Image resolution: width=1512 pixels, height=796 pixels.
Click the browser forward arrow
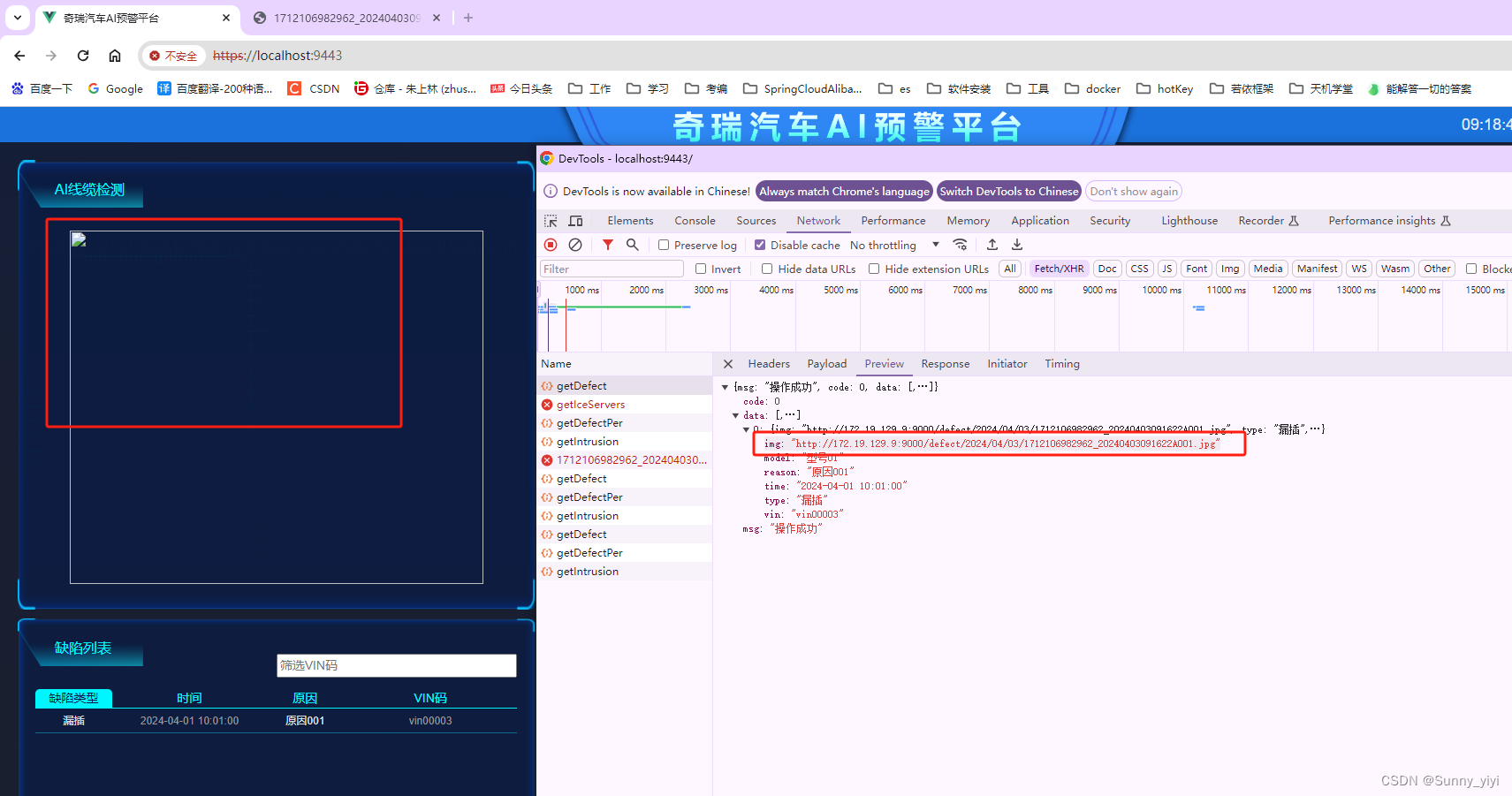pyautogui.click(x=51, y=56)
